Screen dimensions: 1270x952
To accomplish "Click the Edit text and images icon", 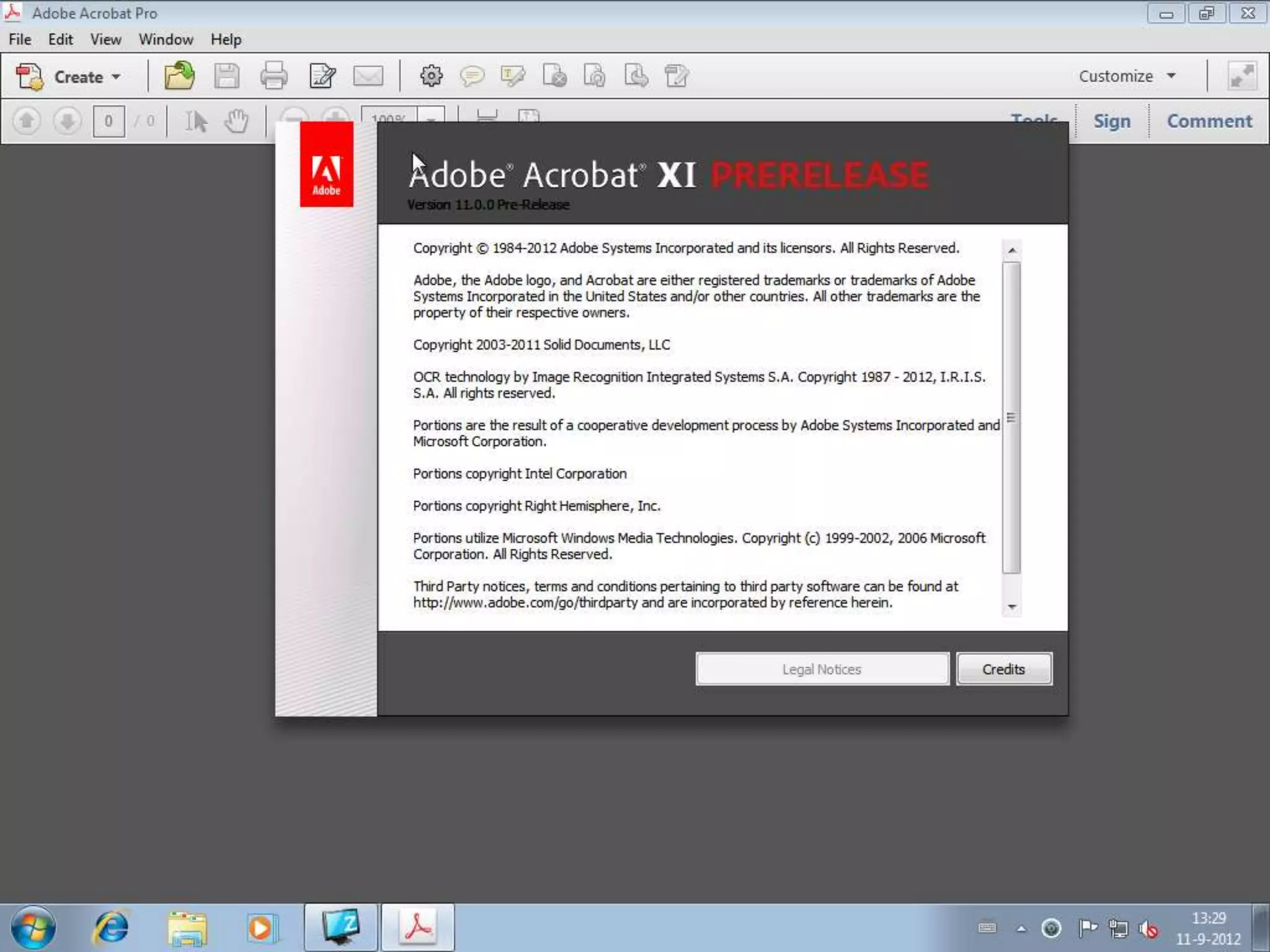I will click(x=322, y=76).
